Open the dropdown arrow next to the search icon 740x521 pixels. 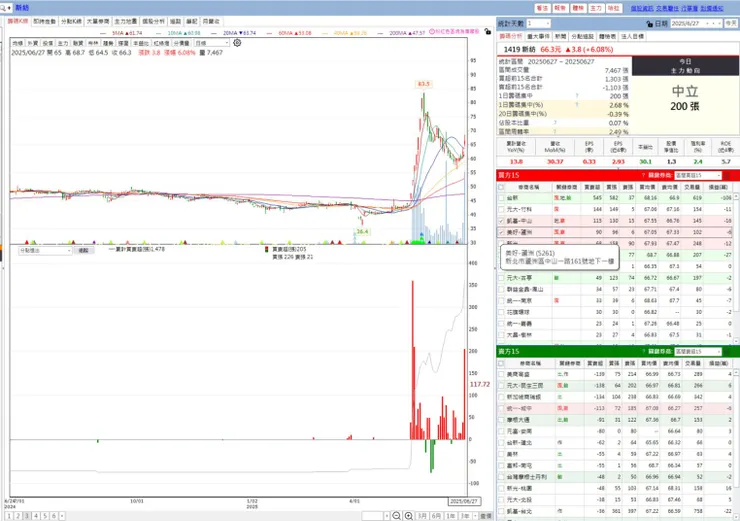pos(9,8)
